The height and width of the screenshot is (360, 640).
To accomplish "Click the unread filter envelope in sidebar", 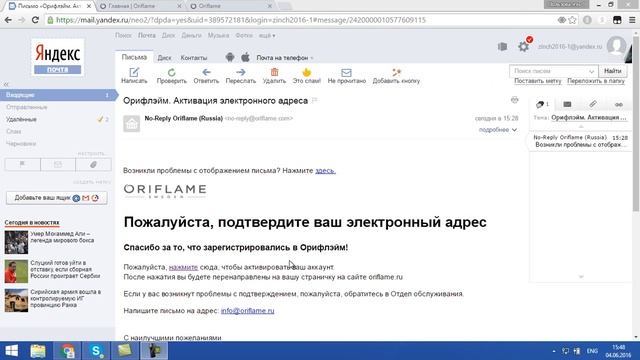I will tap(58, 164).
